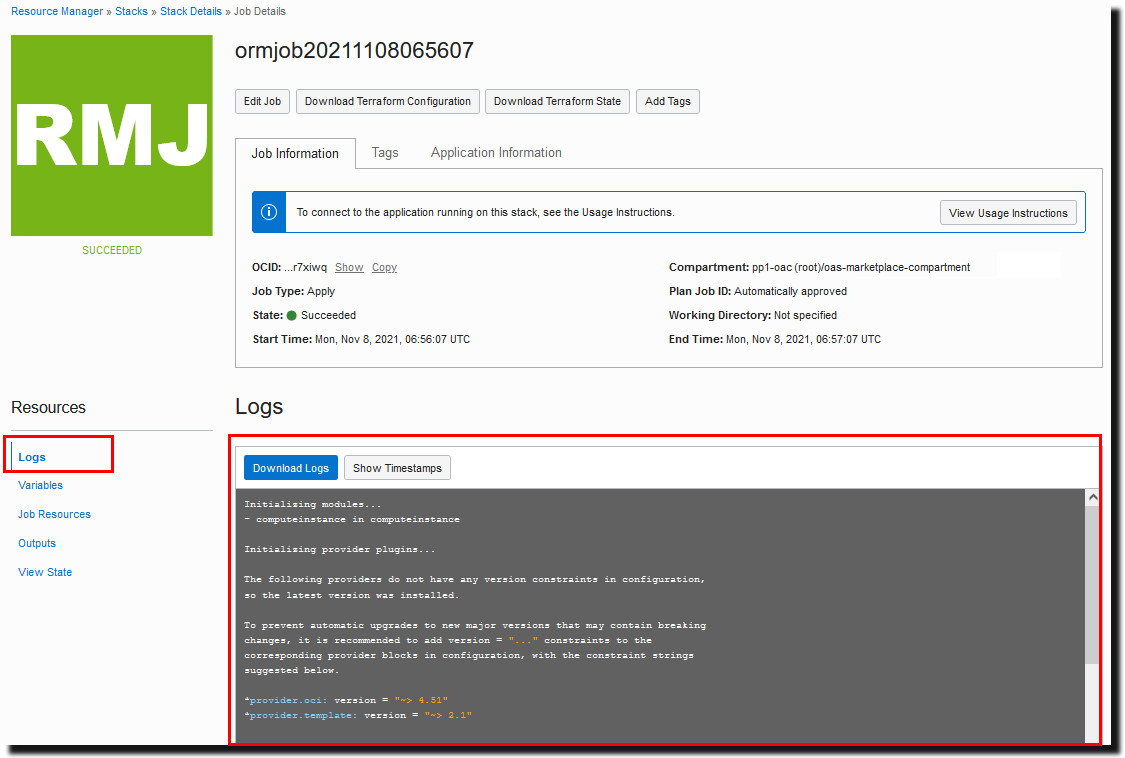Click the SUCCEEDED status label under logo
The width and height of the screenshot is (1125, 758).
[112, 250]
